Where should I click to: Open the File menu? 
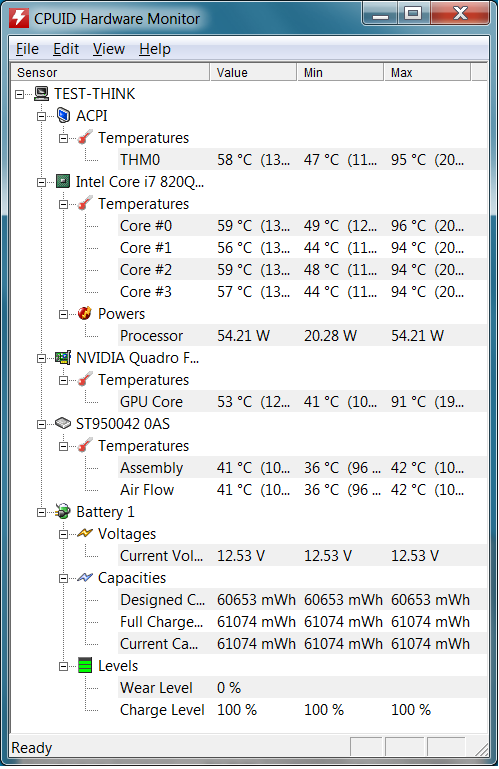tap(27, 49)
